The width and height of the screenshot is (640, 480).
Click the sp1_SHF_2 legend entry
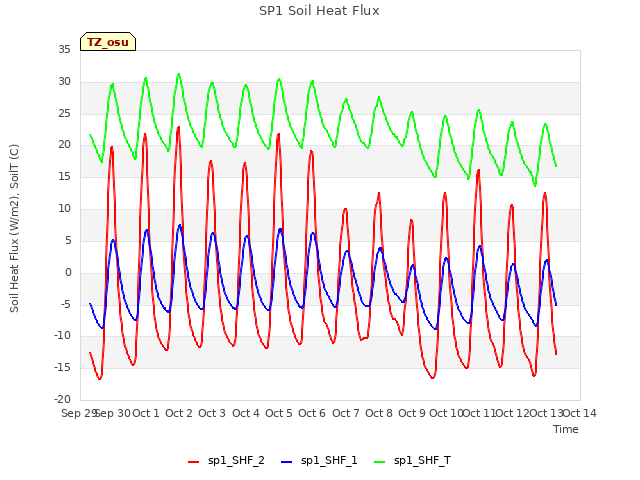point(226,461)
